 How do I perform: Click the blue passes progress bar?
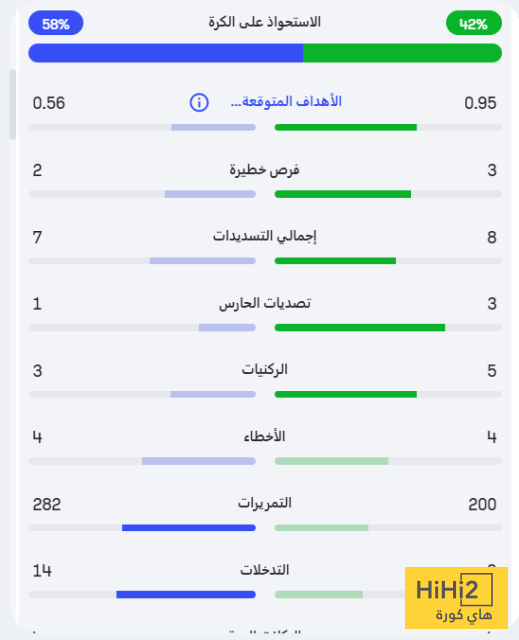click(x=189, y=528)
